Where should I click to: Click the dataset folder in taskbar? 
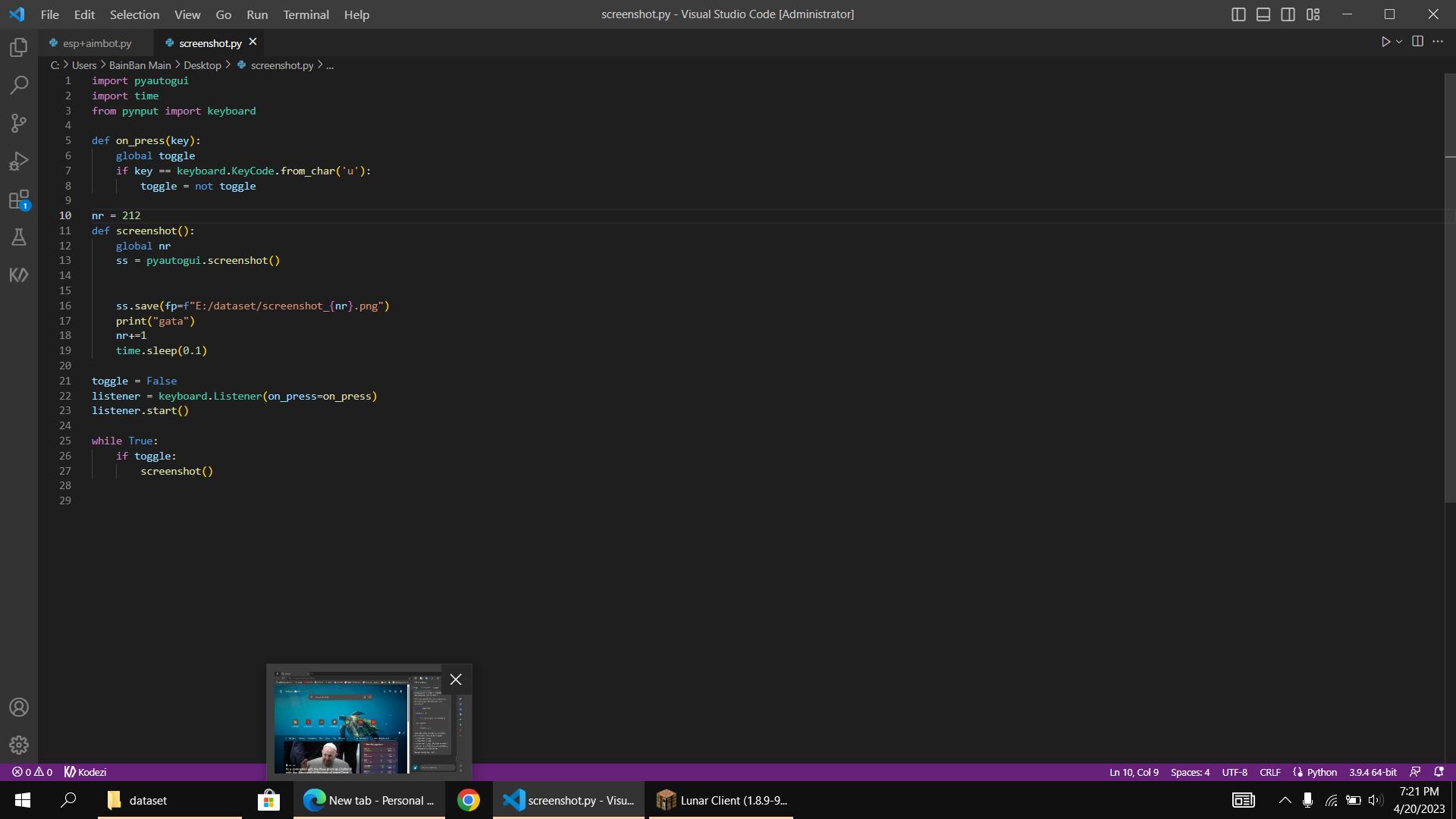coord(148,800)
